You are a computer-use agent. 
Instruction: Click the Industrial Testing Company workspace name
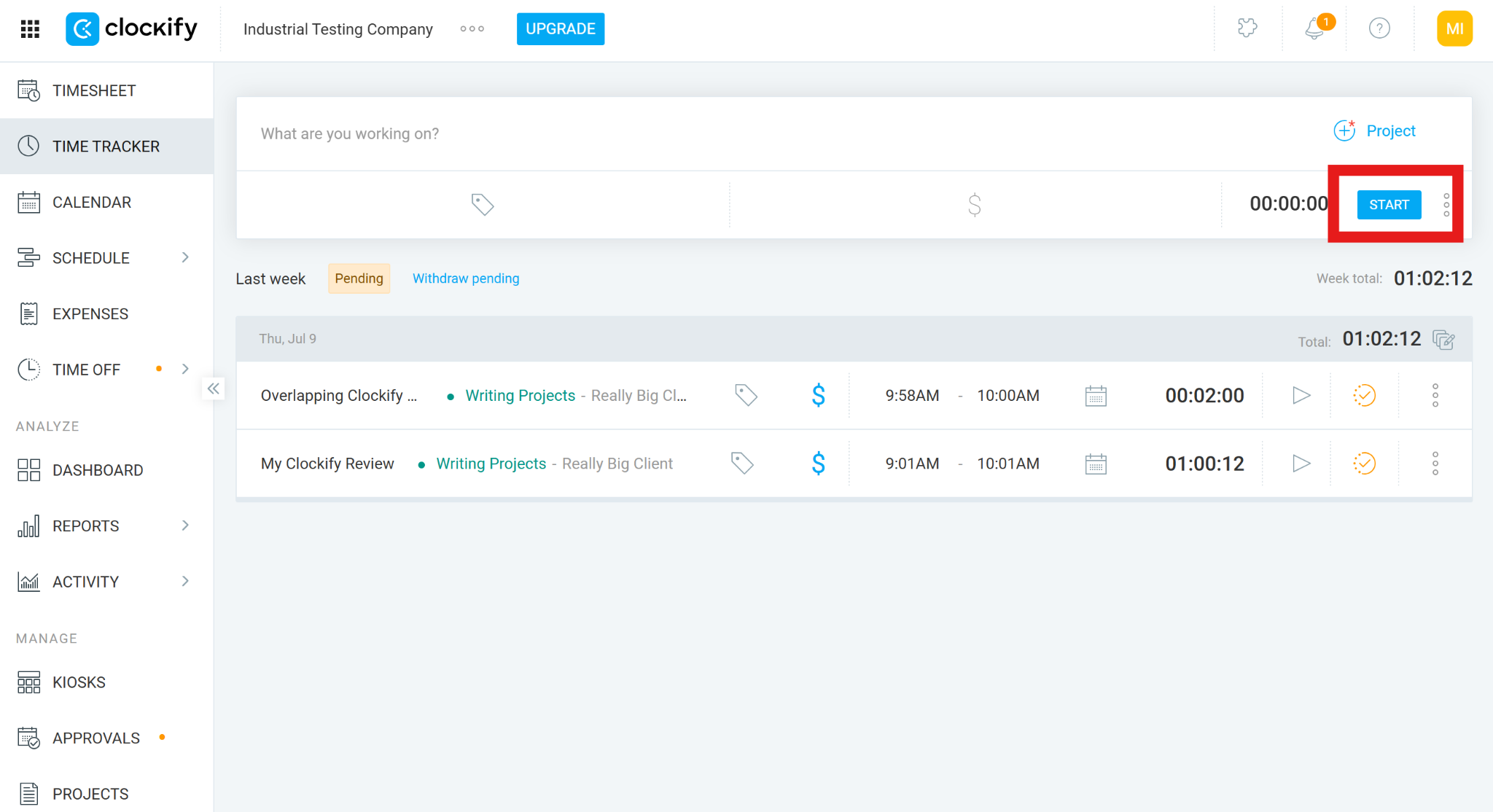pyautogui.click(x=338, y=29)
